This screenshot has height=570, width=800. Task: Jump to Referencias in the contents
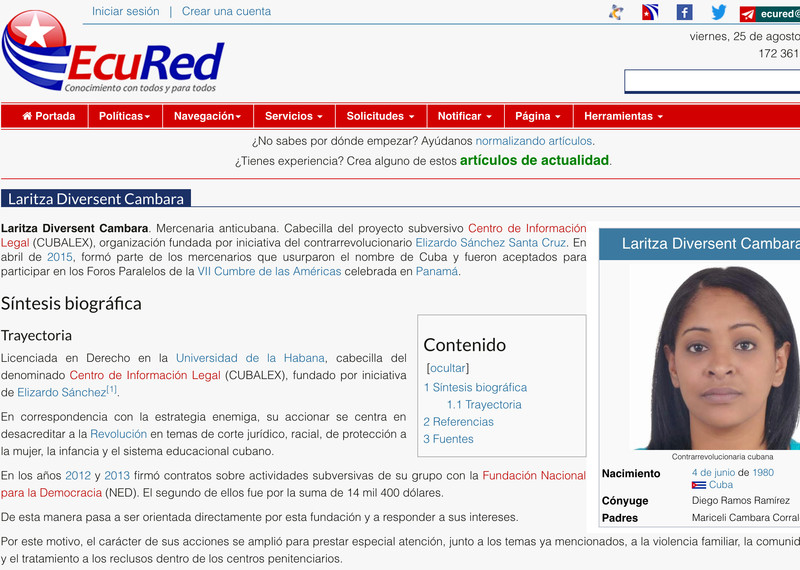[463, 422]
